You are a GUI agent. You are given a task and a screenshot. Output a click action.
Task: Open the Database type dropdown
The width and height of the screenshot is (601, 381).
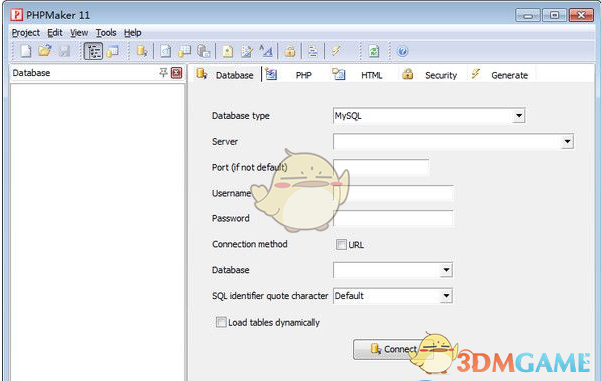(519, 115)
